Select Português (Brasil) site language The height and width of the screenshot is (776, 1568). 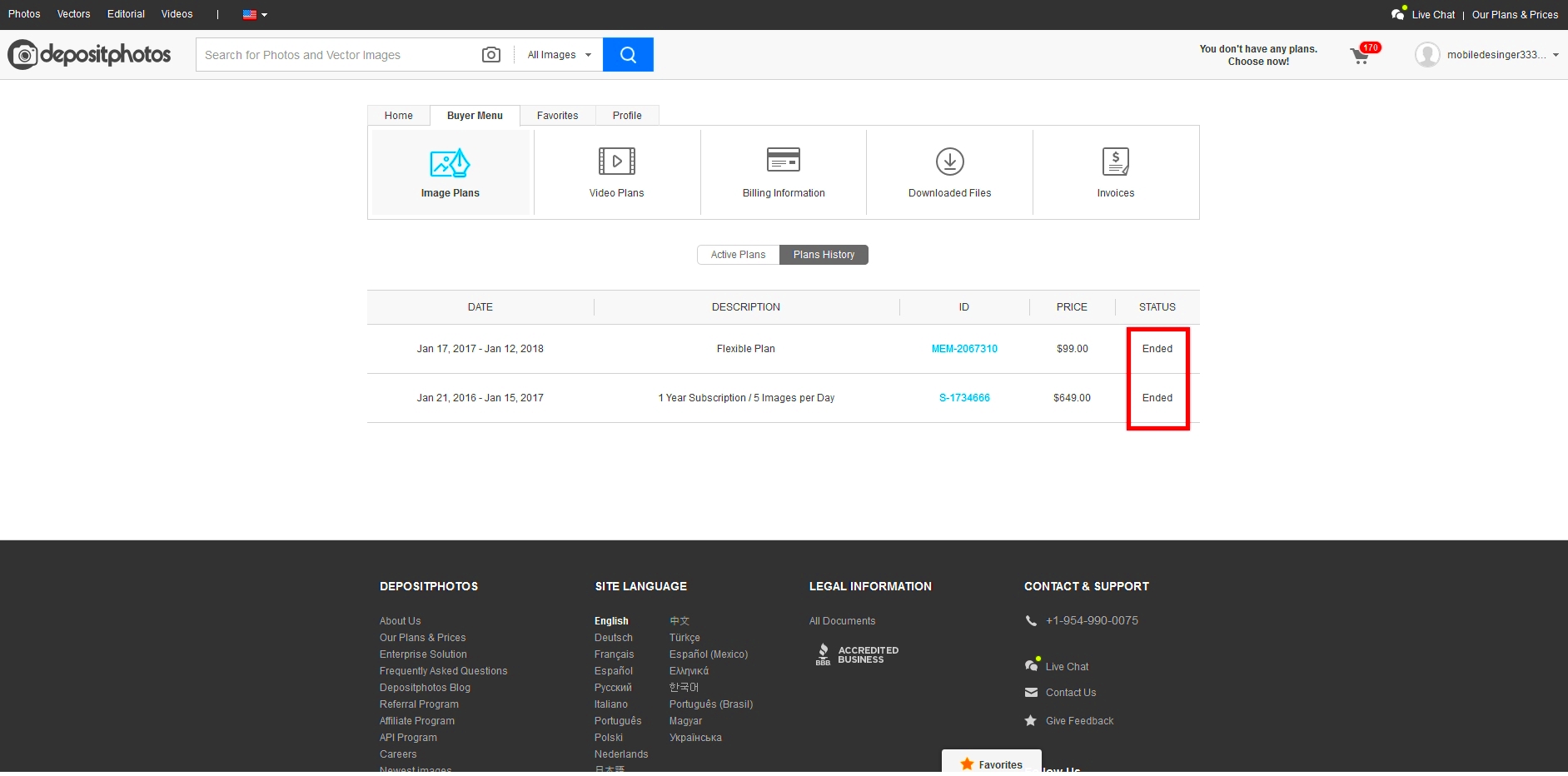(711, 704)
